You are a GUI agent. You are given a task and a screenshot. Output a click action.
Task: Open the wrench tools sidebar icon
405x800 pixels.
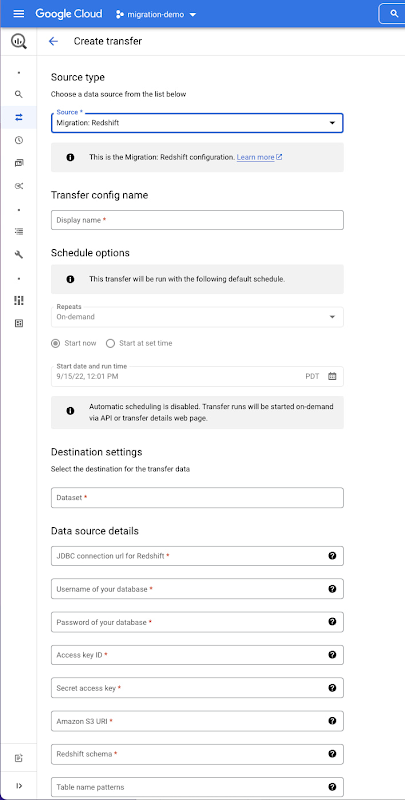tap(19, 255)
